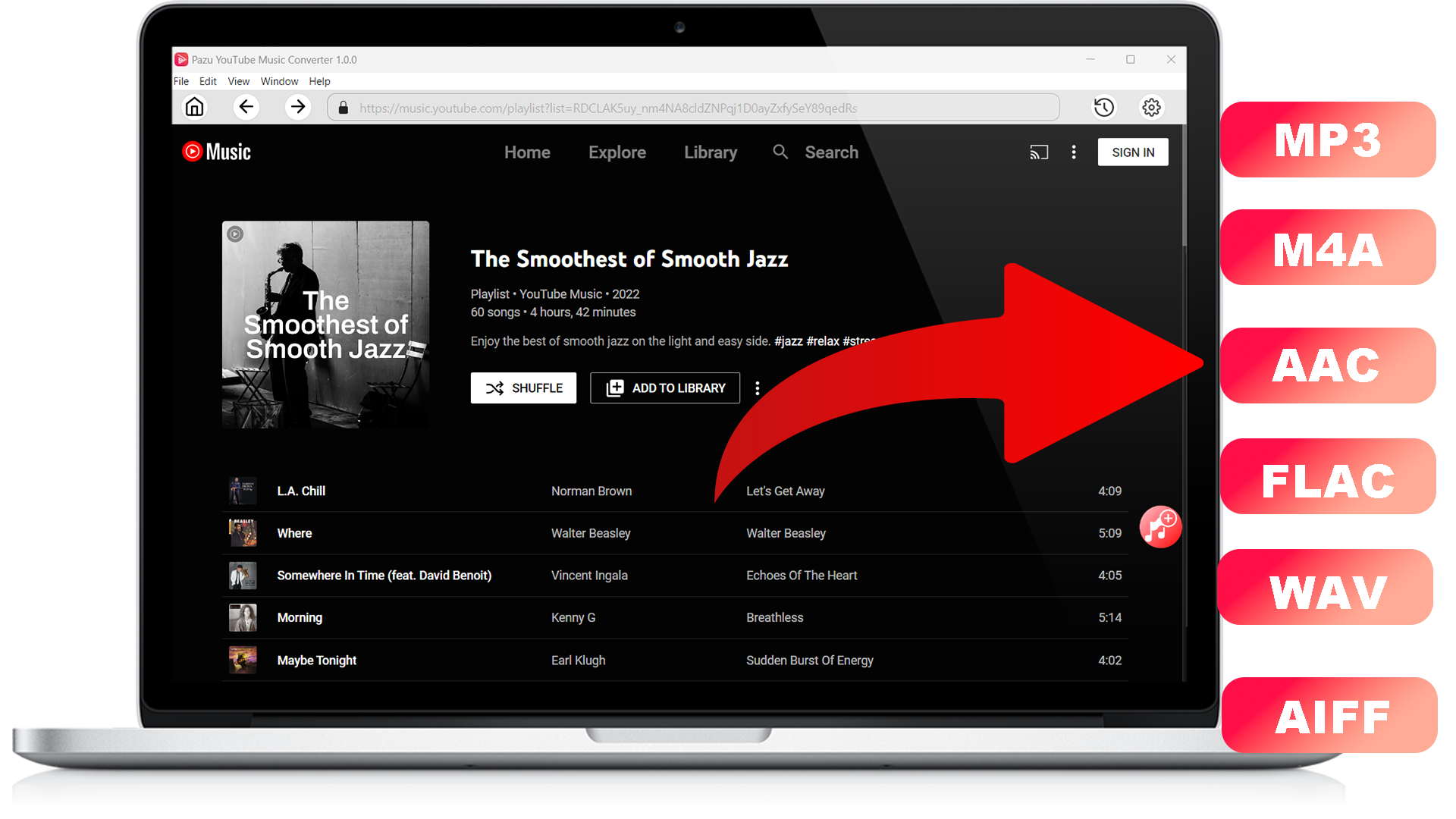Select the song title Maybe Tonight
Screen dimensions: 1456x819
pyautogui.click(x=317, y=661)
